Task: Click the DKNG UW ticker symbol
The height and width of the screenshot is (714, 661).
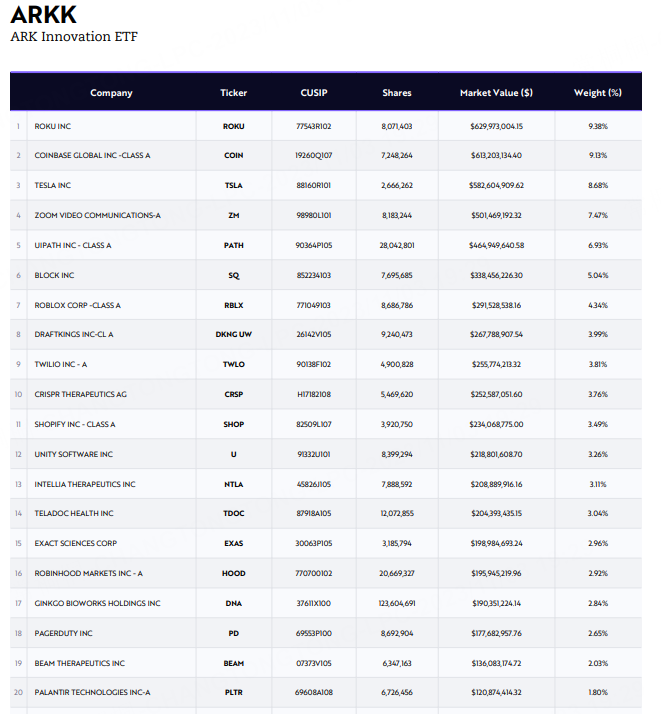Action: (234, 335)
